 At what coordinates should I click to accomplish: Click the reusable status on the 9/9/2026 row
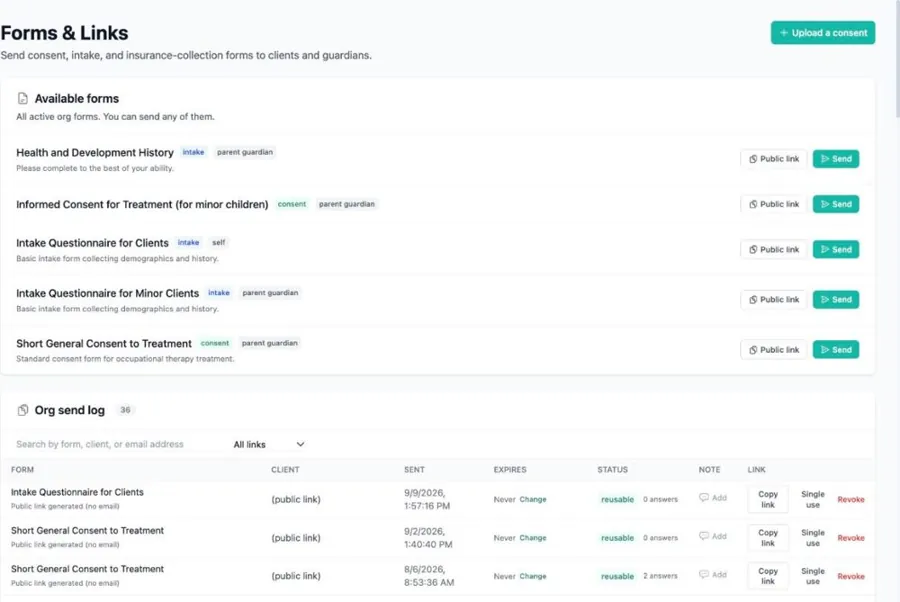pos(618,499)
